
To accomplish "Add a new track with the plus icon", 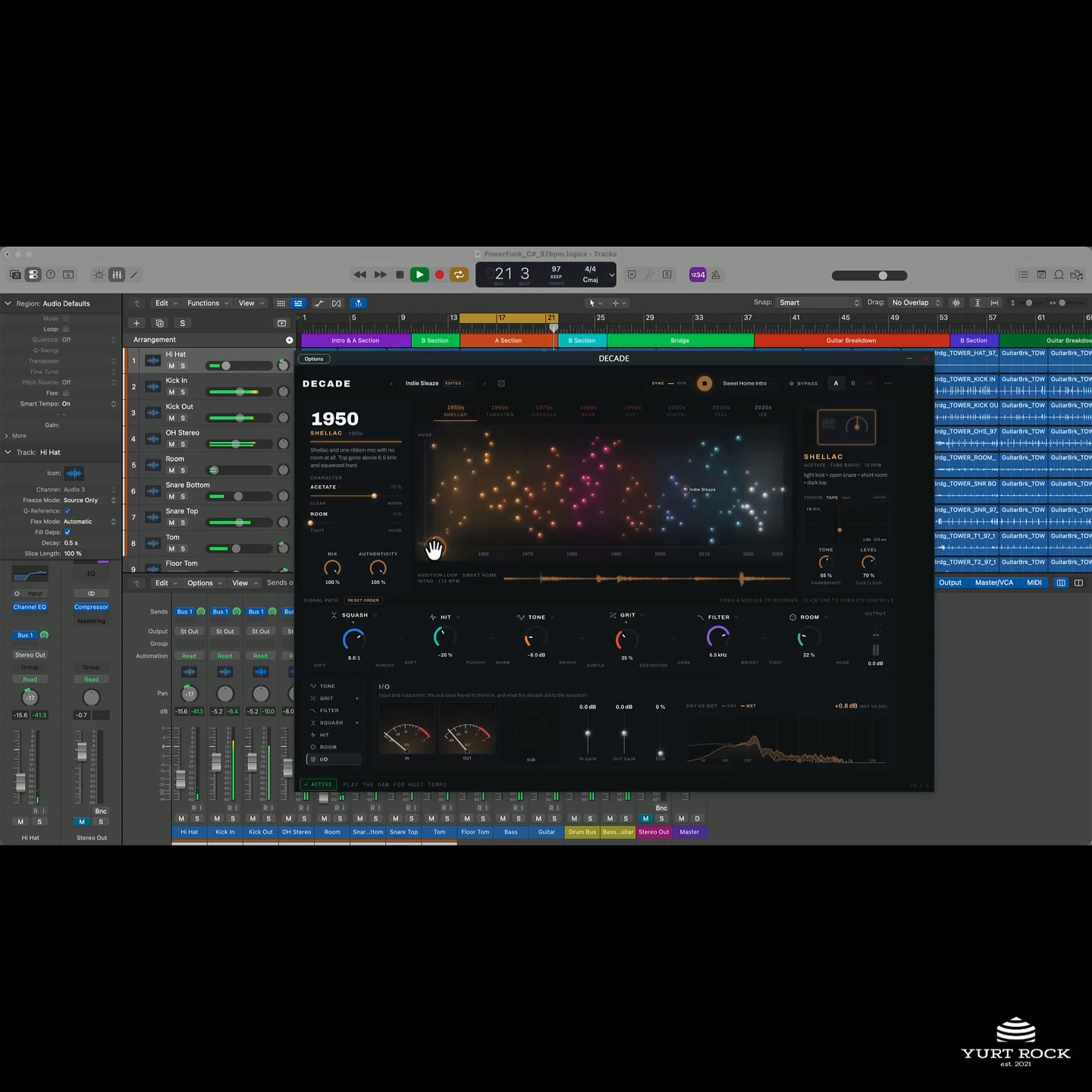I will pyautogui.click(x=136, y=323).
